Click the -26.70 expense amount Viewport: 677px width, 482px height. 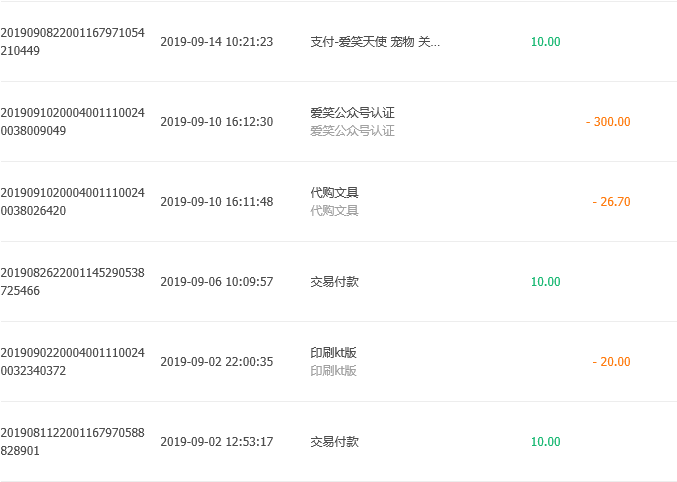(x=611, y=201)
